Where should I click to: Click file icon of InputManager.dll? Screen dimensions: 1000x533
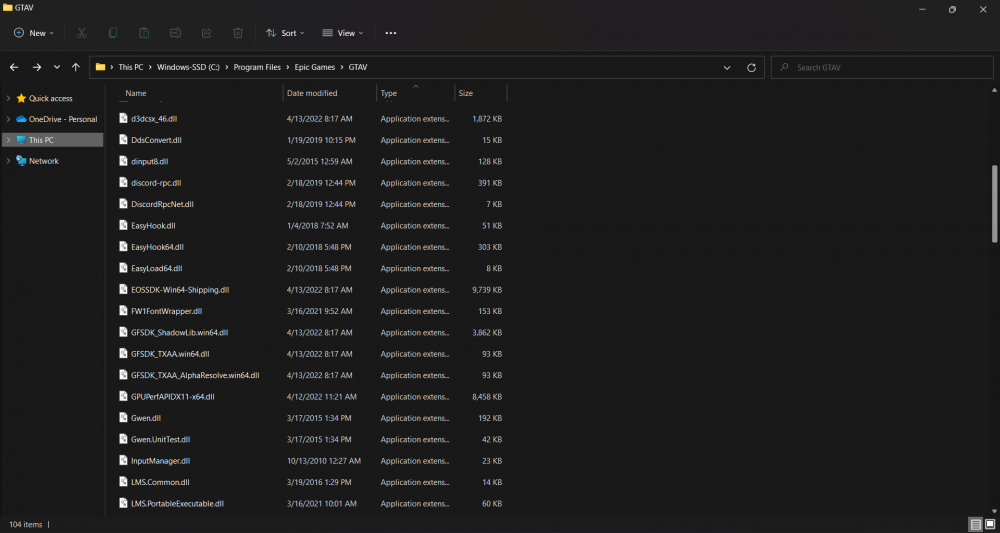(x=124, y=460)
